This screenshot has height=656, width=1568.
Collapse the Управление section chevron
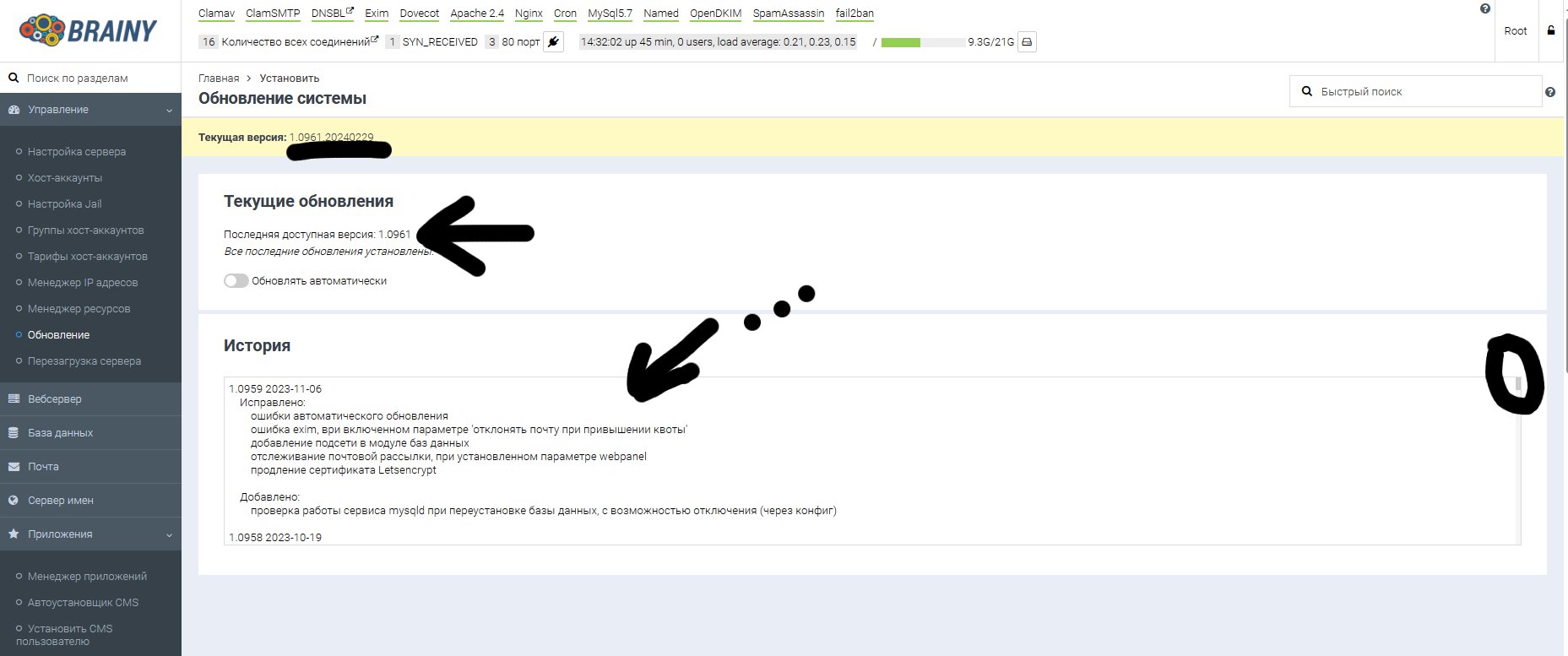(x=169, y=111)
